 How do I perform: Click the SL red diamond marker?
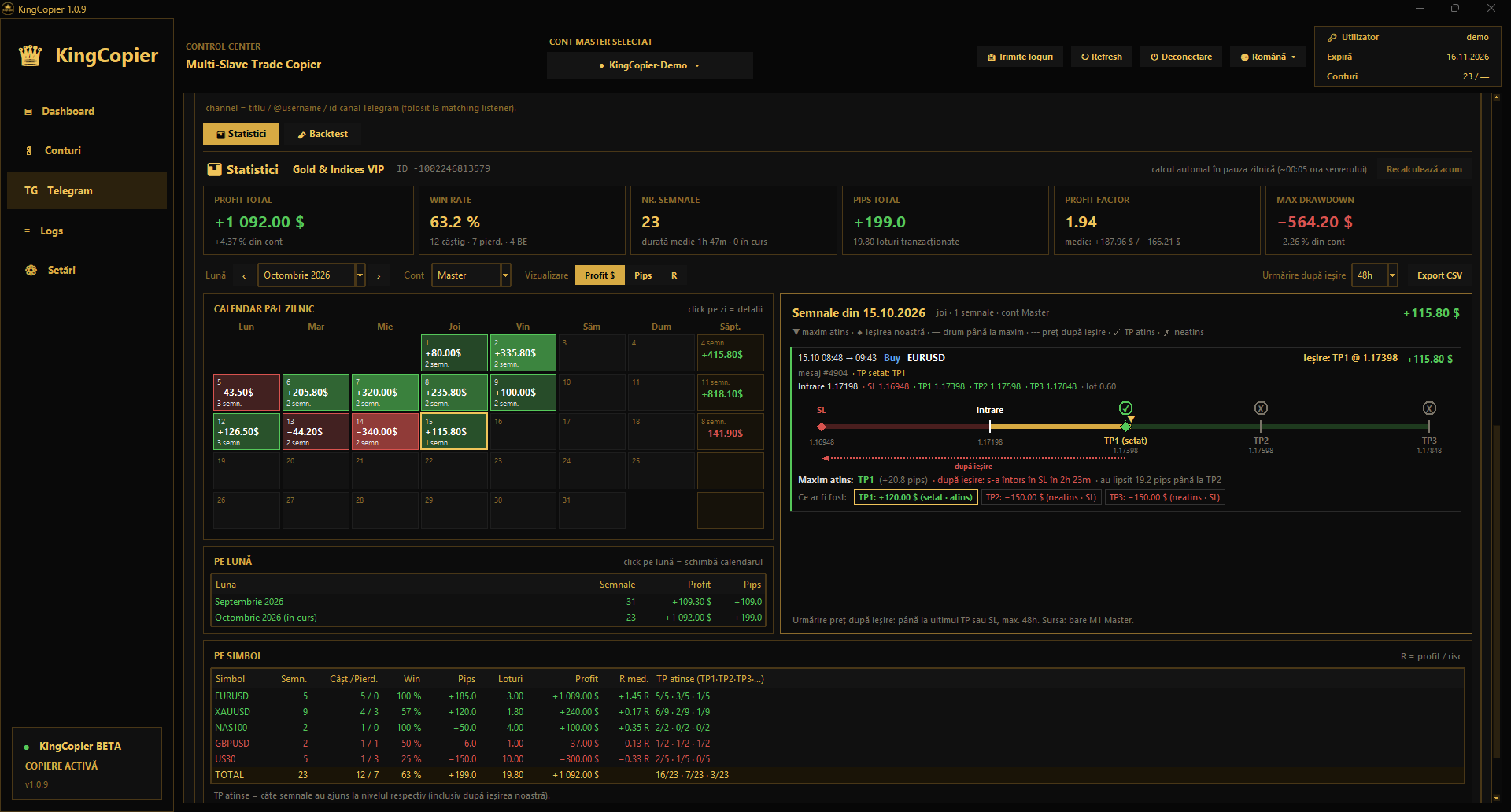coord(822,426)
